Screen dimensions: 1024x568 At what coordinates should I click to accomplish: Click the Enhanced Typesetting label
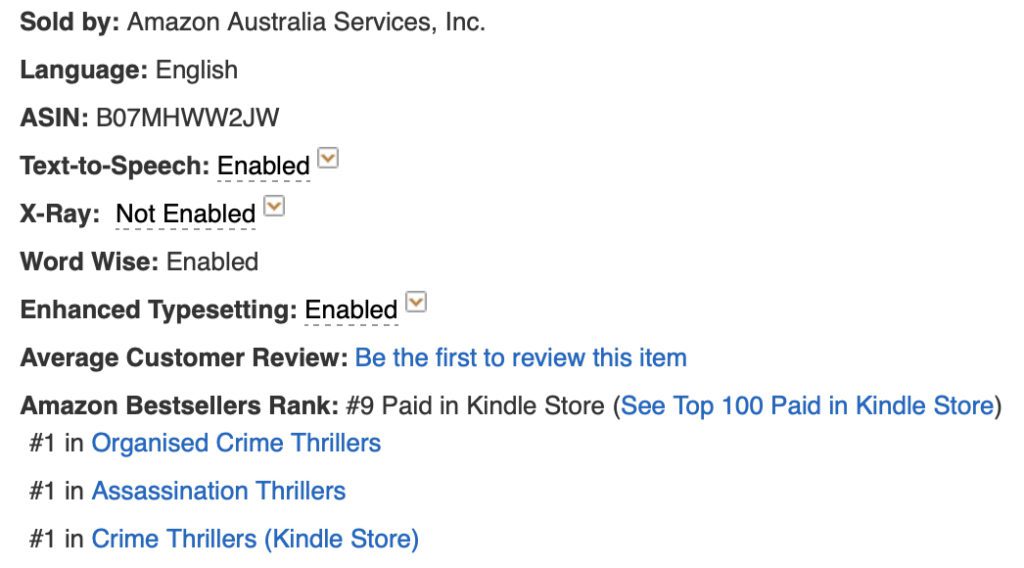158,310
